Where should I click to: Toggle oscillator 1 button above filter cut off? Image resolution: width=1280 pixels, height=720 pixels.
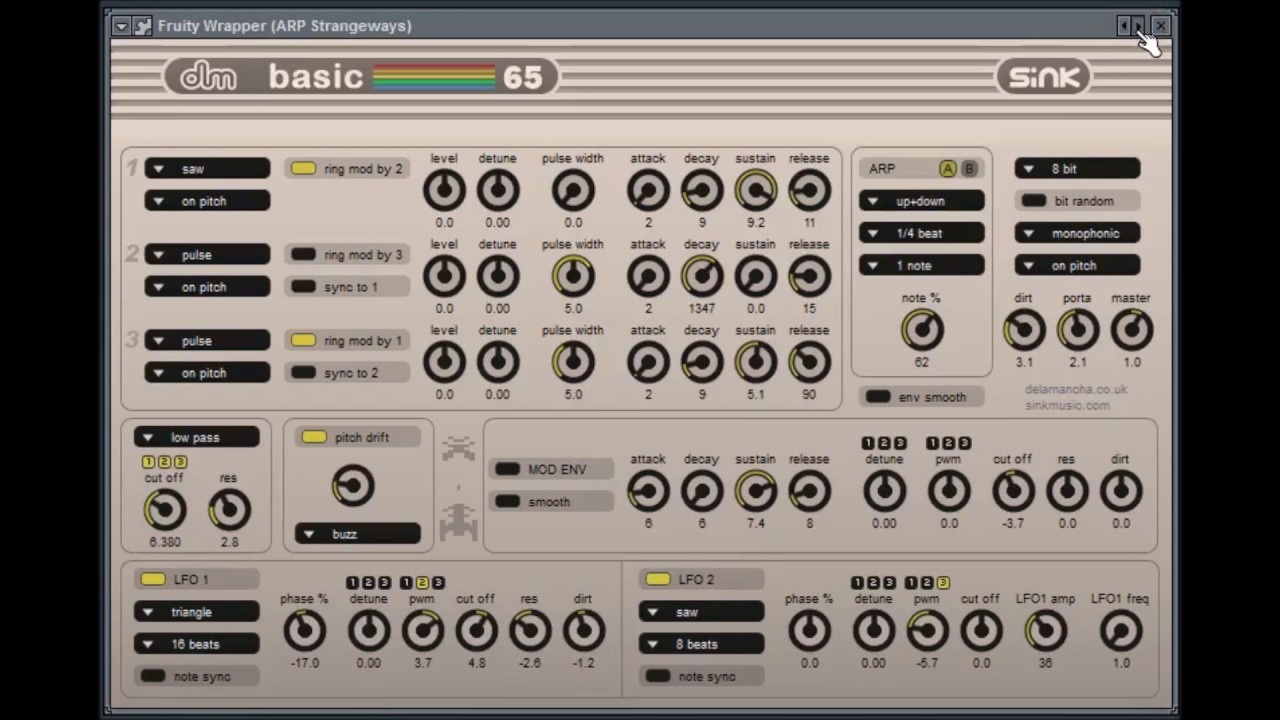click(149, 462)
